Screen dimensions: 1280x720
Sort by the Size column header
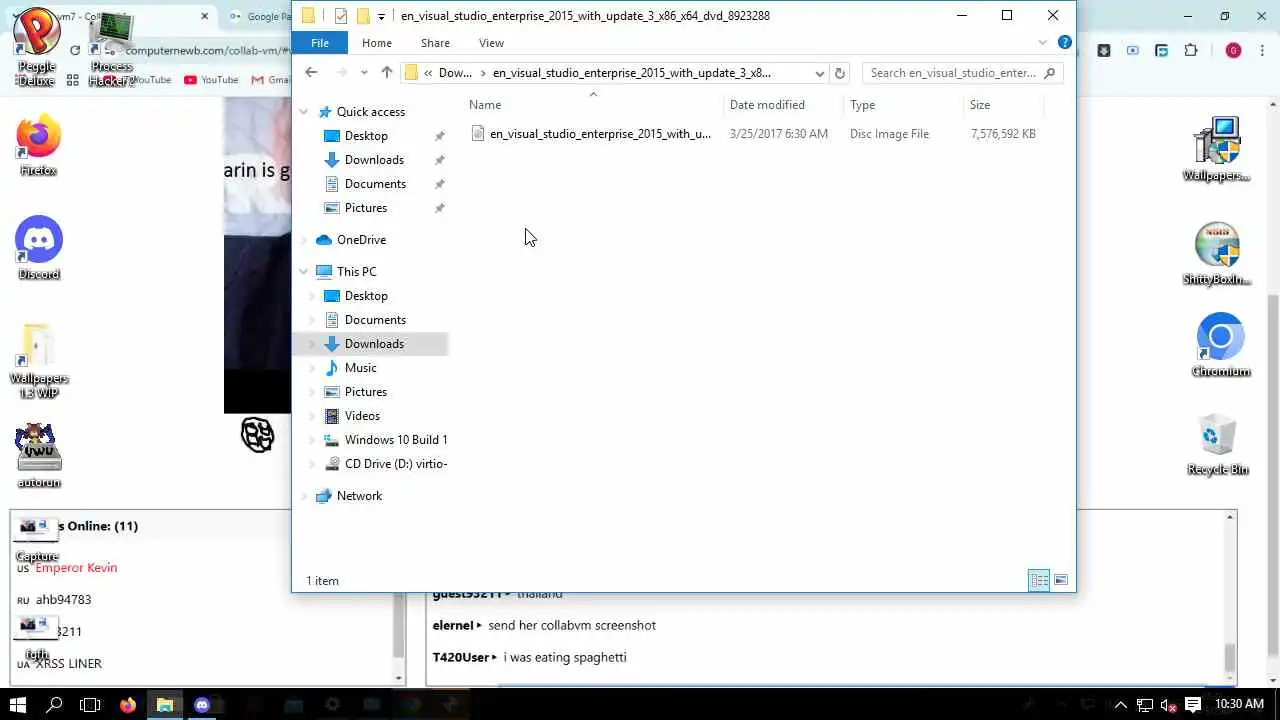1003,105
